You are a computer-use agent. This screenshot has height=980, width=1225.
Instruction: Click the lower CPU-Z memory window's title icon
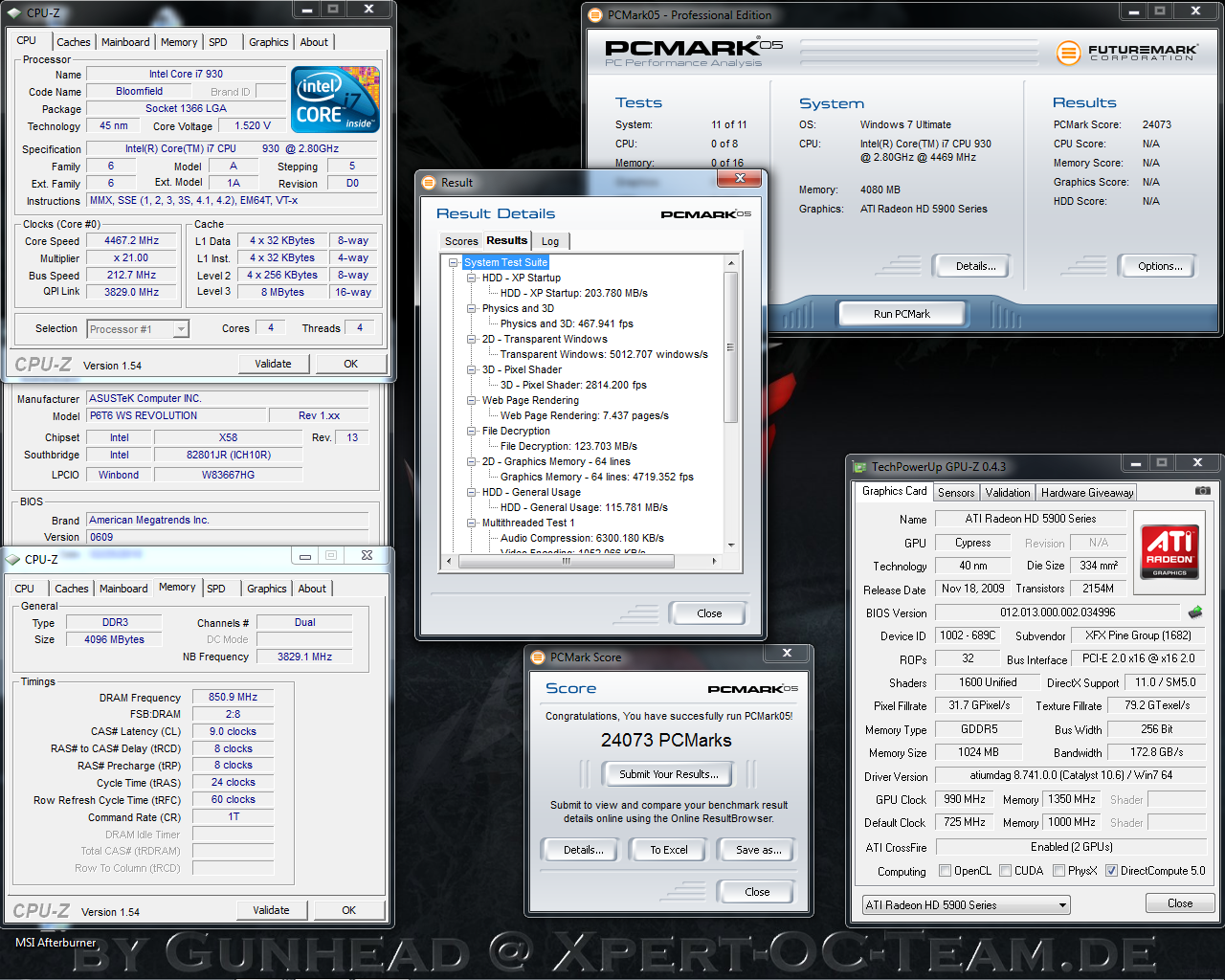point(13,559)
